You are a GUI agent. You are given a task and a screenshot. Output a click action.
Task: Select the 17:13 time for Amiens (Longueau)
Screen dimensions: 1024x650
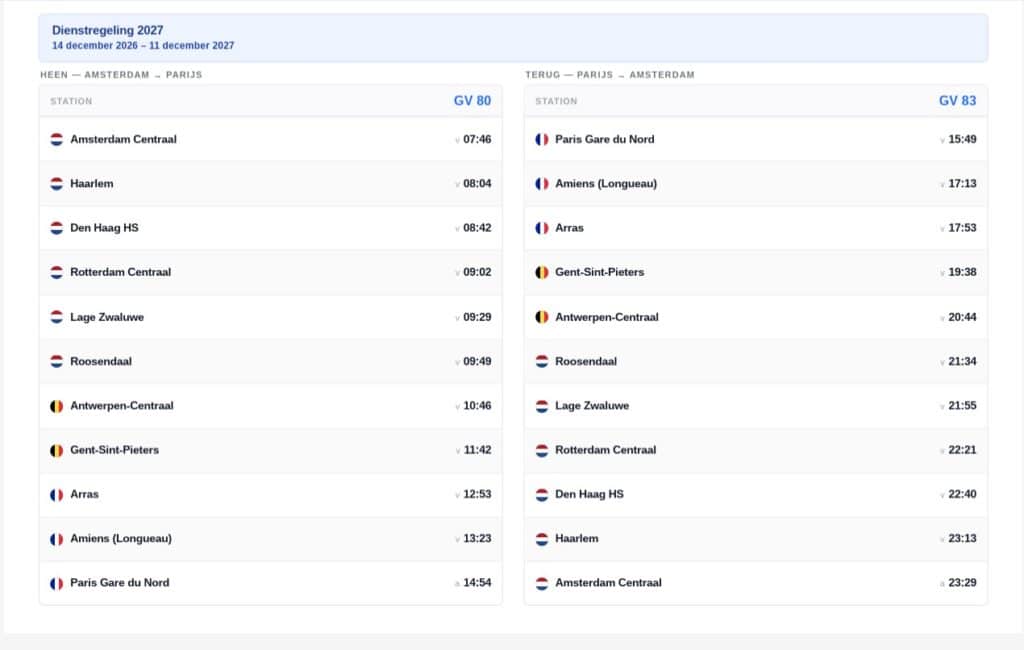(x=962, y=184)
